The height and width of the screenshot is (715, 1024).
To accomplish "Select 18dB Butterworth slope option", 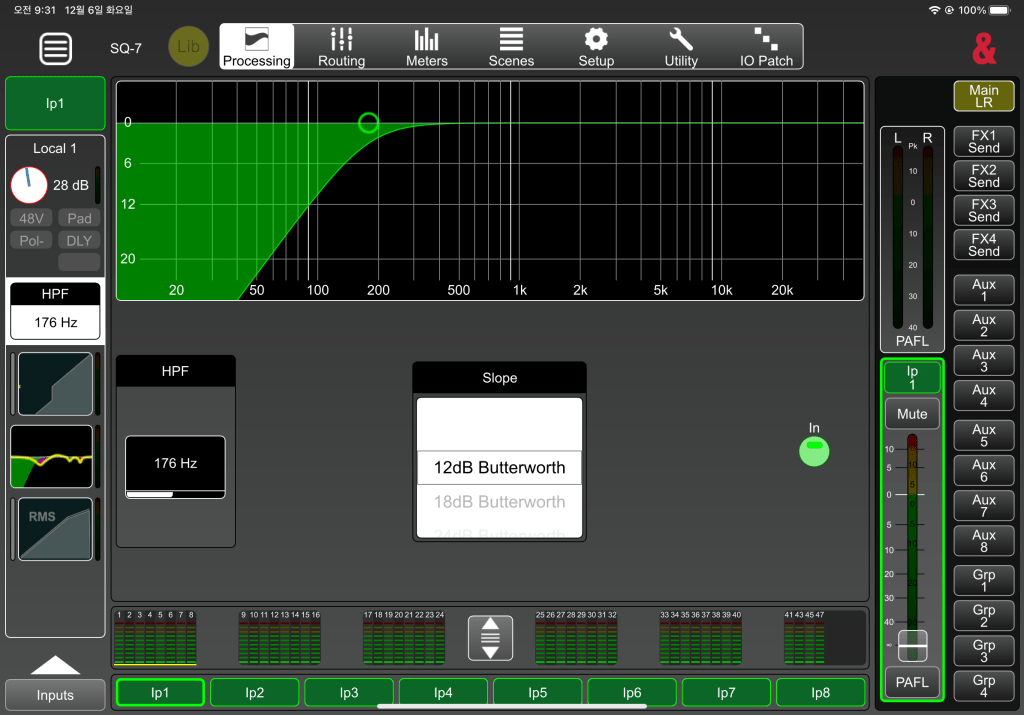I will (499, 502).
